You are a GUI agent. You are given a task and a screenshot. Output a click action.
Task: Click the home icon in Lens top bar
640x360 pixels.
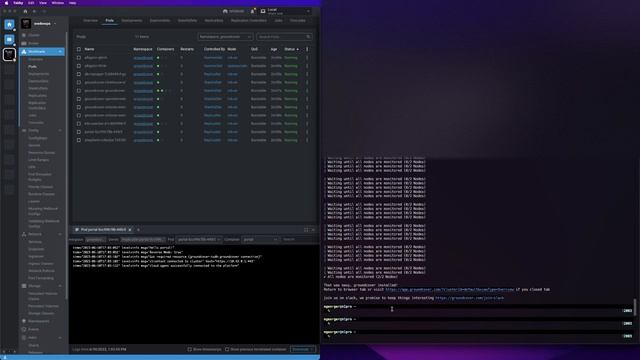[25, 11]
